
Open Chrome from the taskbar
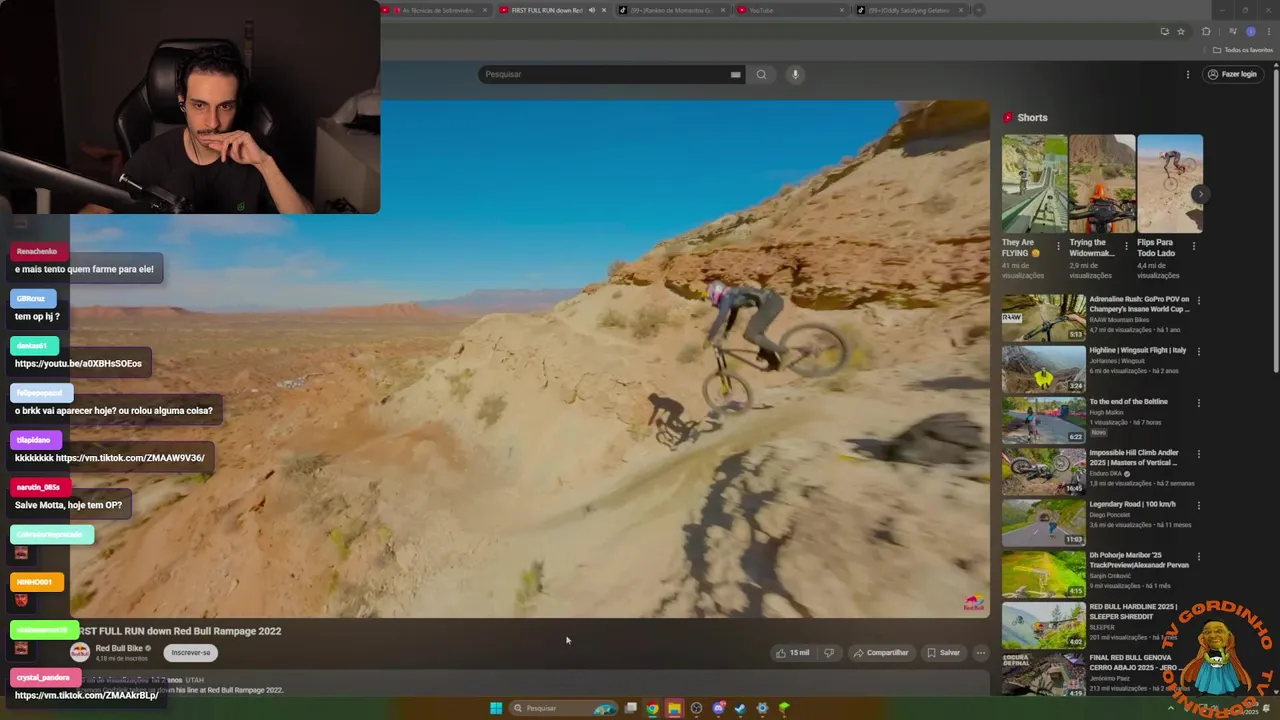point(652,708)
